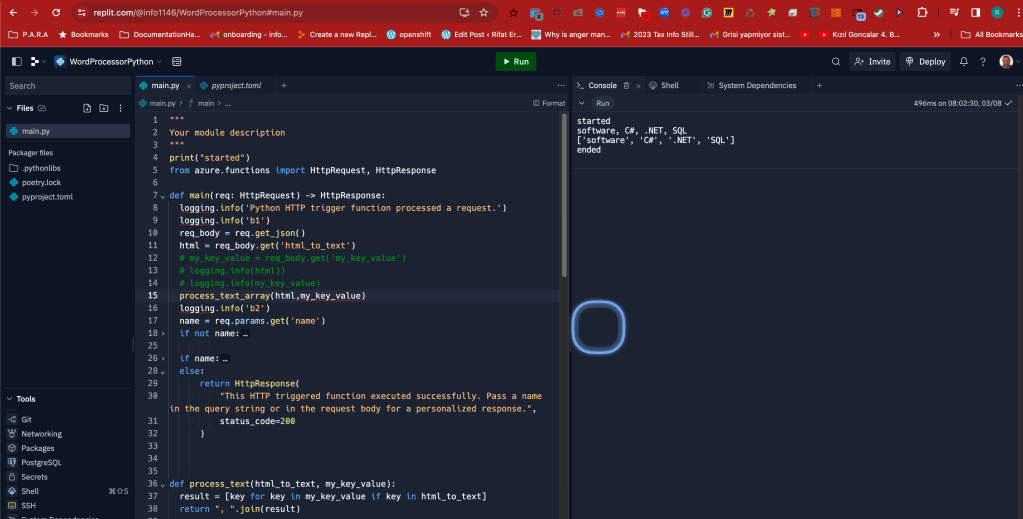Click the green Run button
Viewport: 1023px width, 519px height.
coord(515,61)
